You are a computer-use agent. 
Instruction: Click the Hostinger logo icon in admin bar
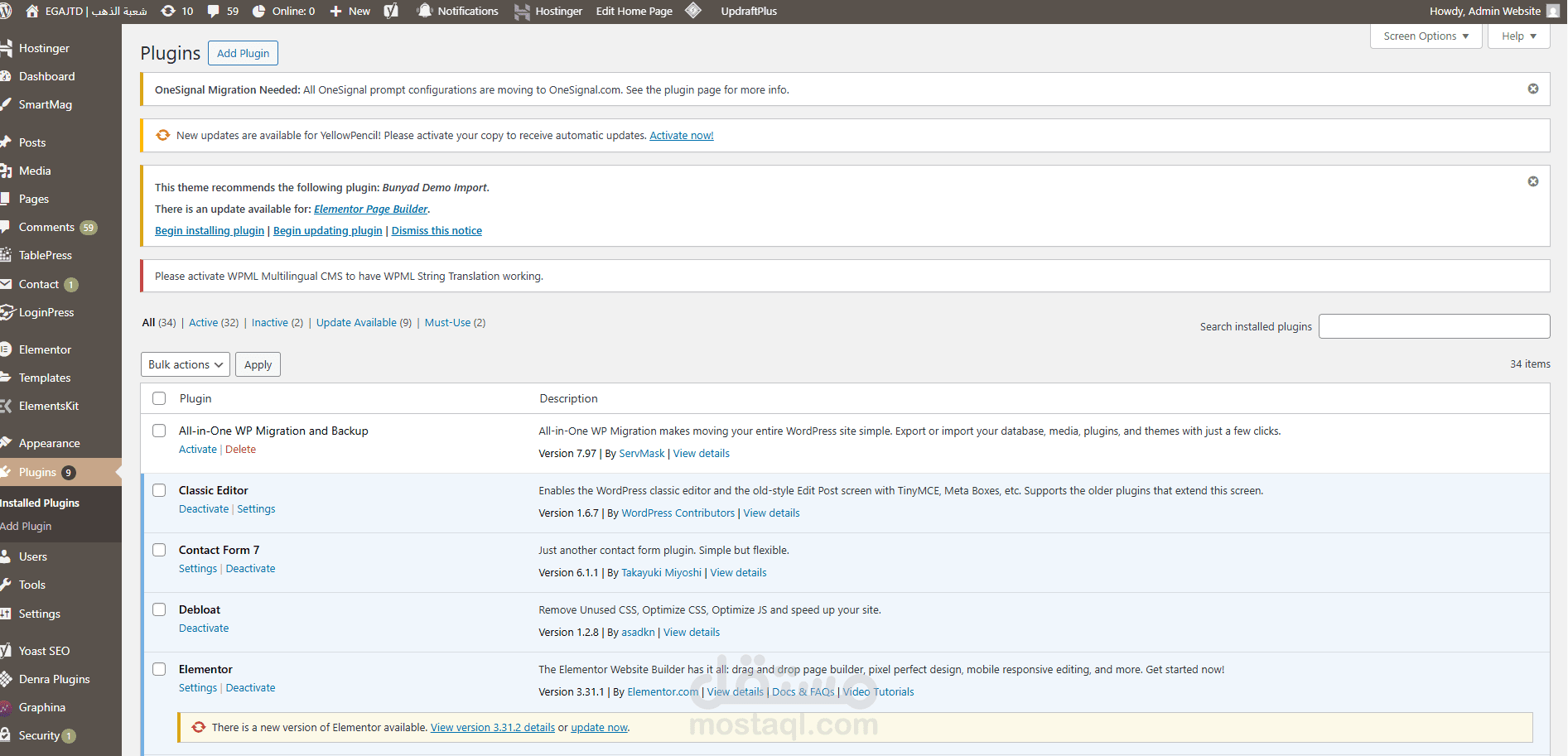(x=522, y=12)
